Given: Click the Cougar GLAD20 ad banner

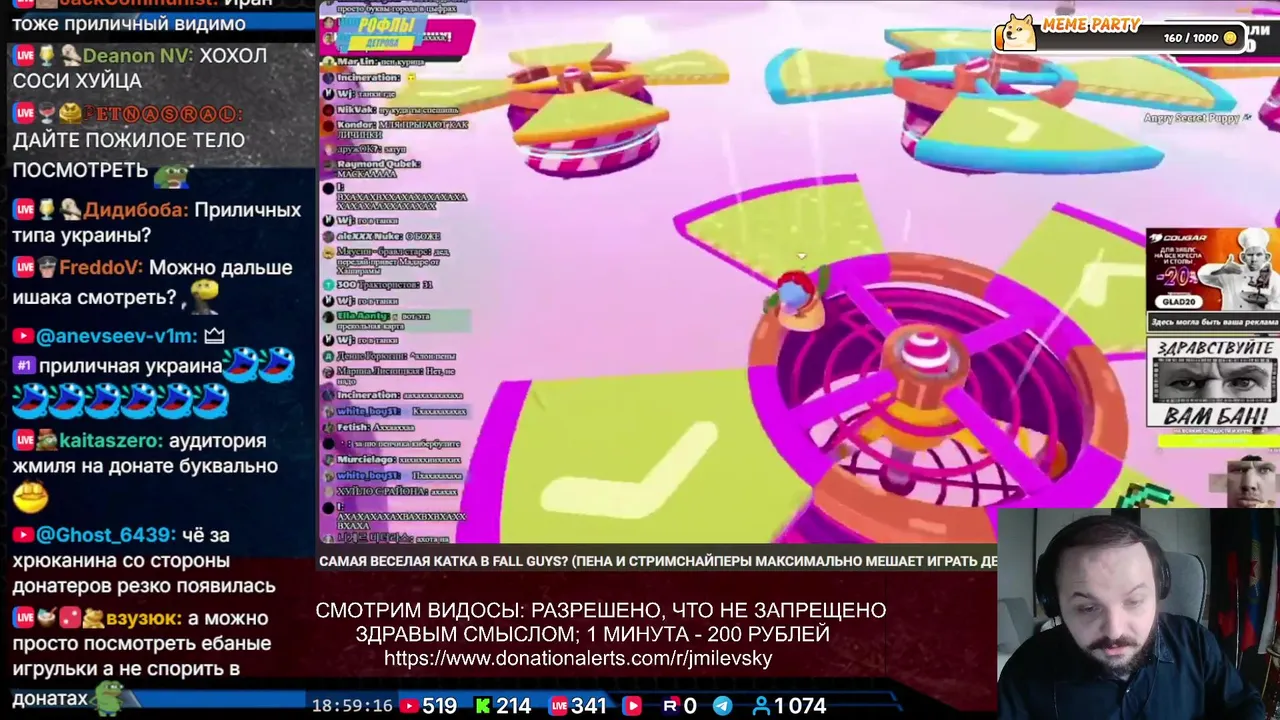Looking at the screenshot, I should click(x=1213, y=270).
